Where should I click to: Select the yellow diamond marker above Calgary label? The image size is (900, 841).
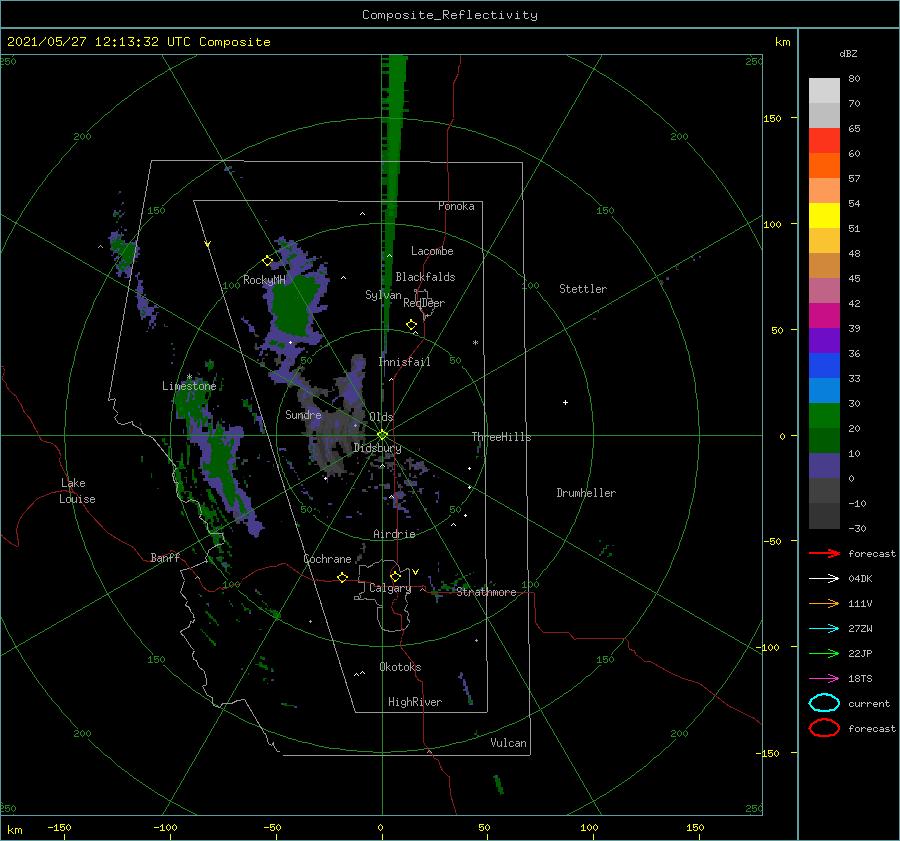[395, 576]
